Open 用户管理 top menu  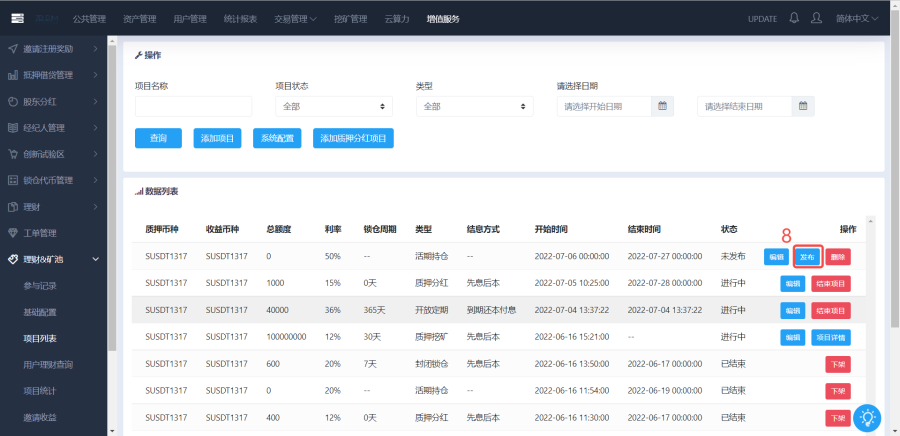coord(190,19)
